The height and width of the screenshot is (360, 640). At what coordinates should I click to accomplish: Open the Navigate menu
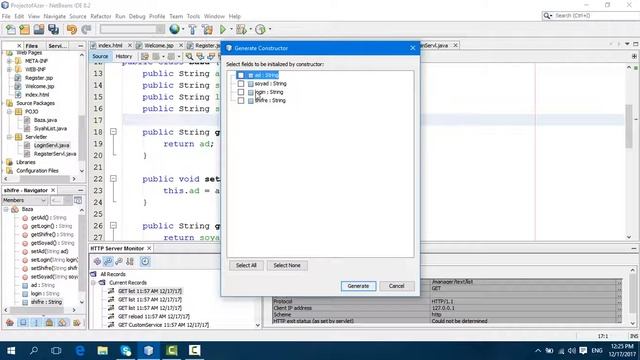[55, 16]
